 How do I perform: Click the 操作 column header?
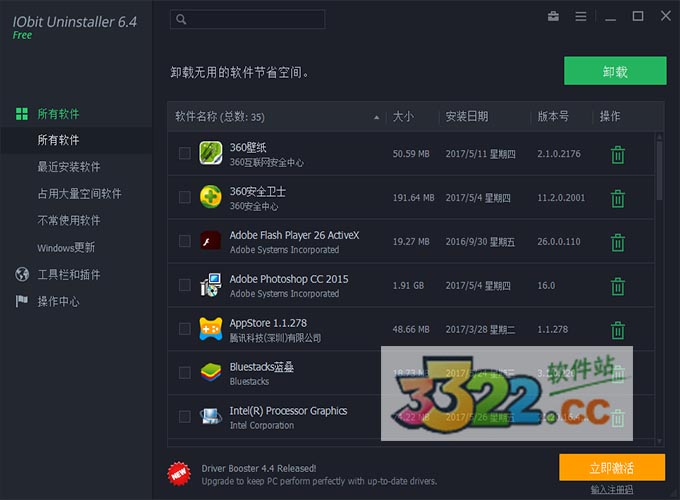[610, 116]
